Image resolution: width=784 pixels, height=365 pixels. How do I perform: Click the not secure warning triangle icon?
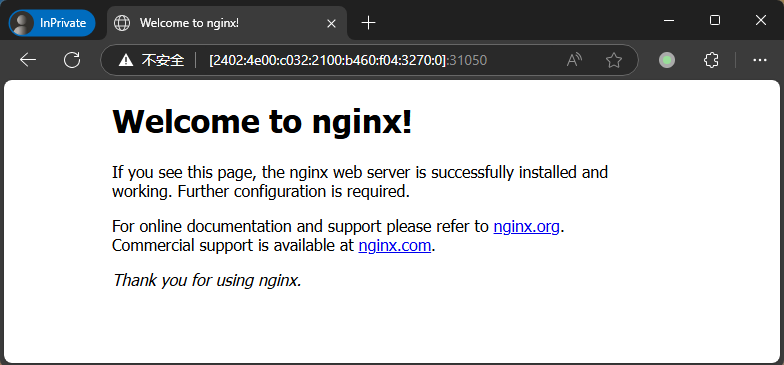click(x=126, y=60)
